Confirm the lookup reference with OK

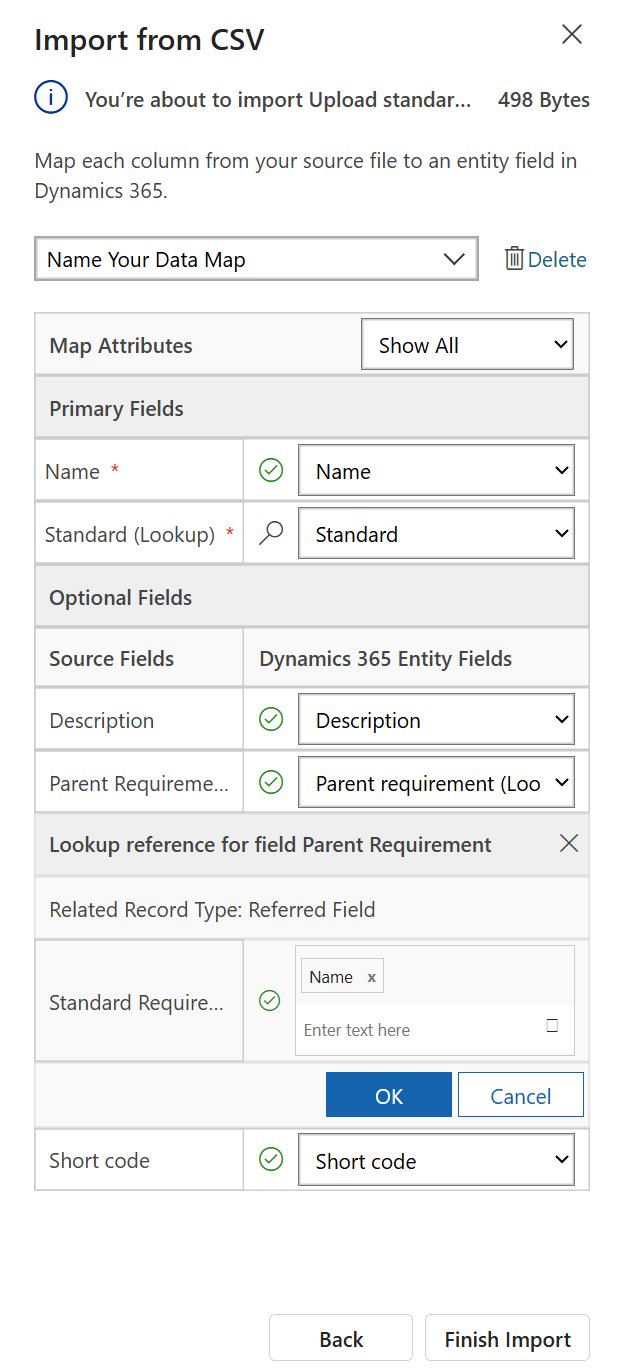389,1094
